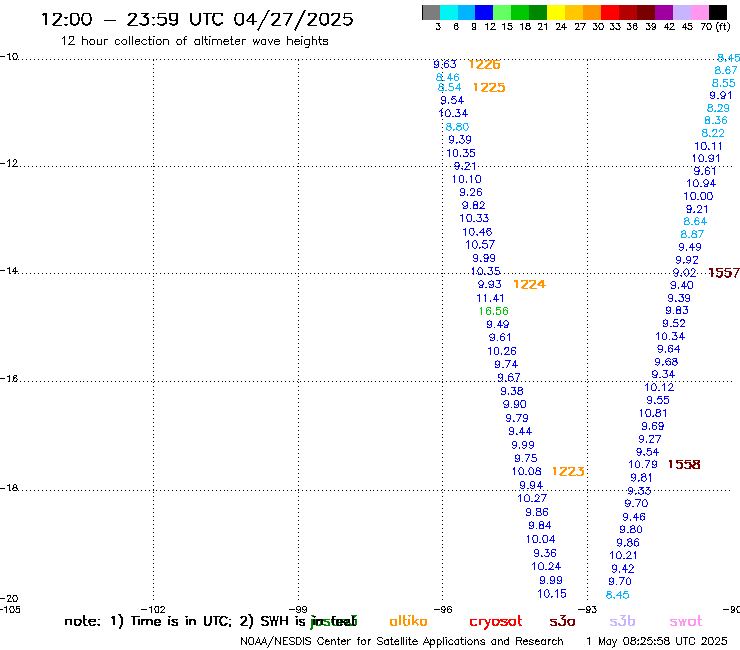Click the 10.81 wave height value
Screen dimensions: 740x650
(x=653, y=414)
